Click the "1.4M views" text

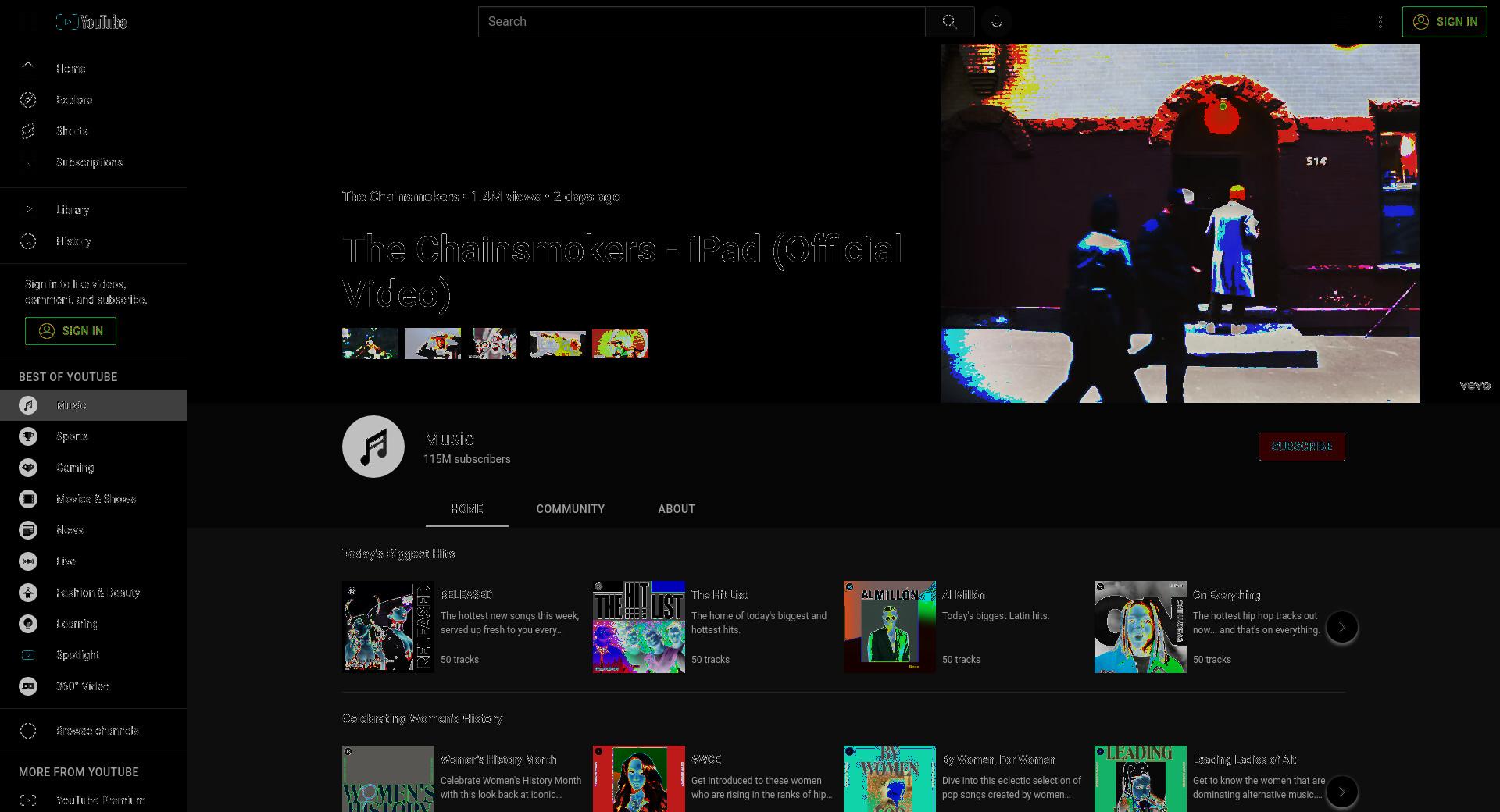[x=505, y=197]
